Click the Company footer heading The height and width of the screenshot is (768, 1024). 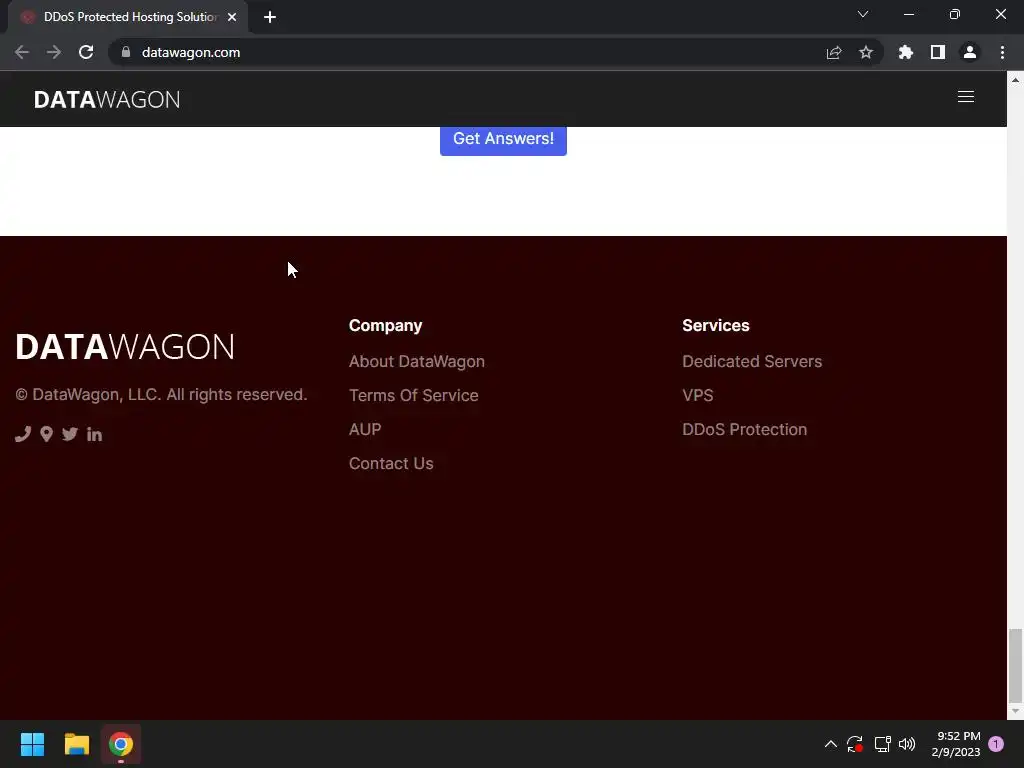(385, 325)
